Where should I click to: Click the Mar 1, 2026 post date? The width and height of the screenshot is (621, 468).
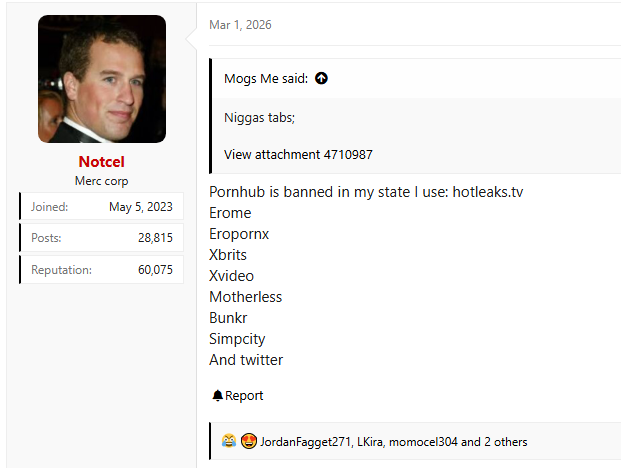[x=240, y=25]
